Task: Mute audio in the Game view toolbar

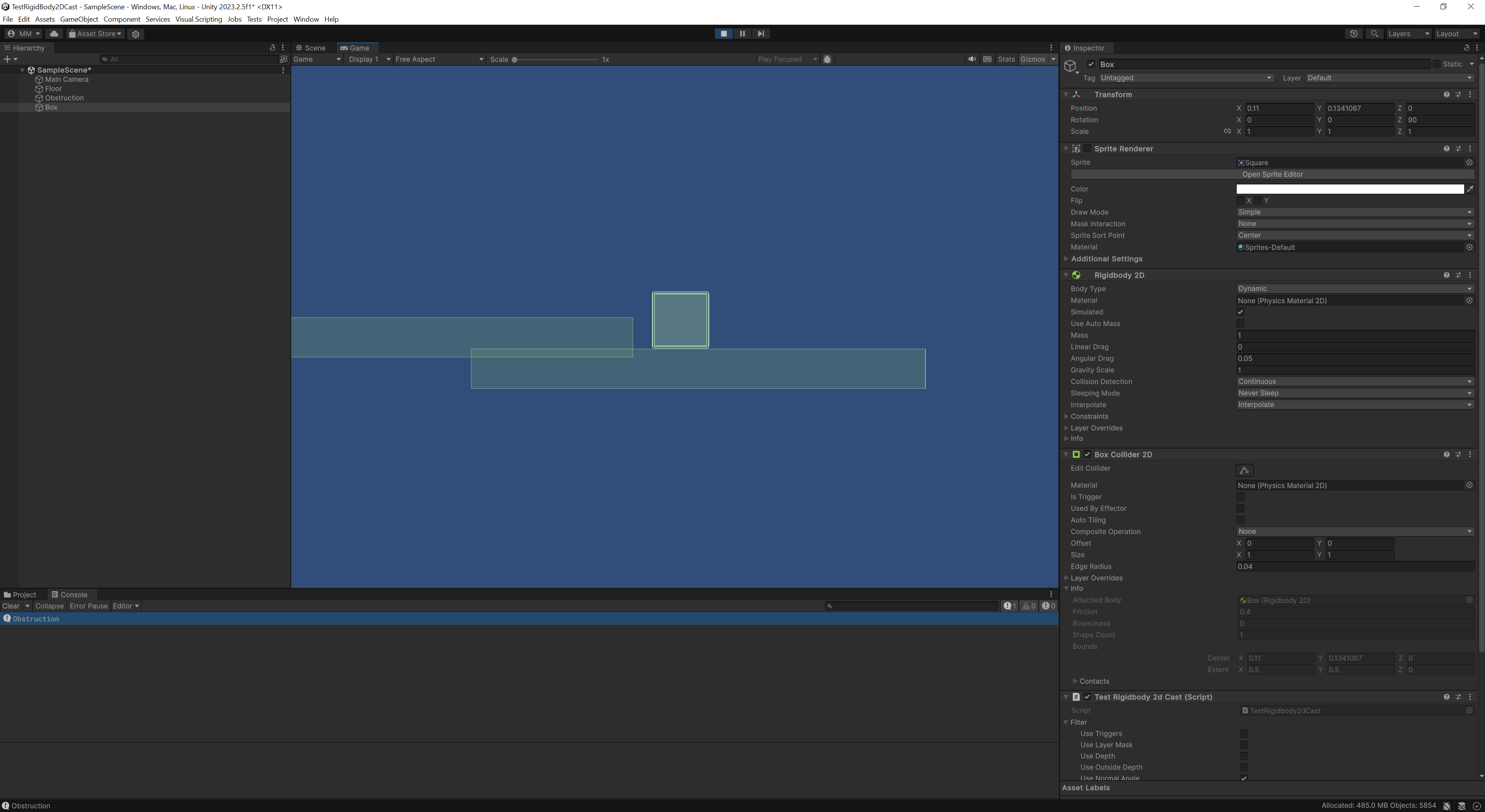Action: (973, 59)
